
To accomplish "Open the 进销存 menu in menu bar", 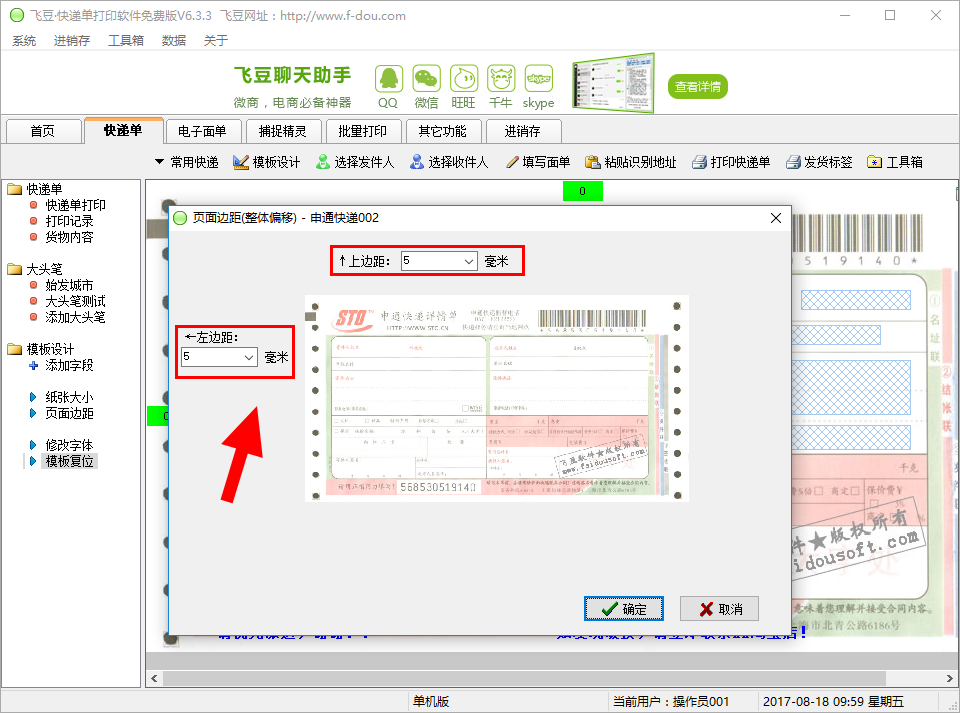I will [72, 40].
